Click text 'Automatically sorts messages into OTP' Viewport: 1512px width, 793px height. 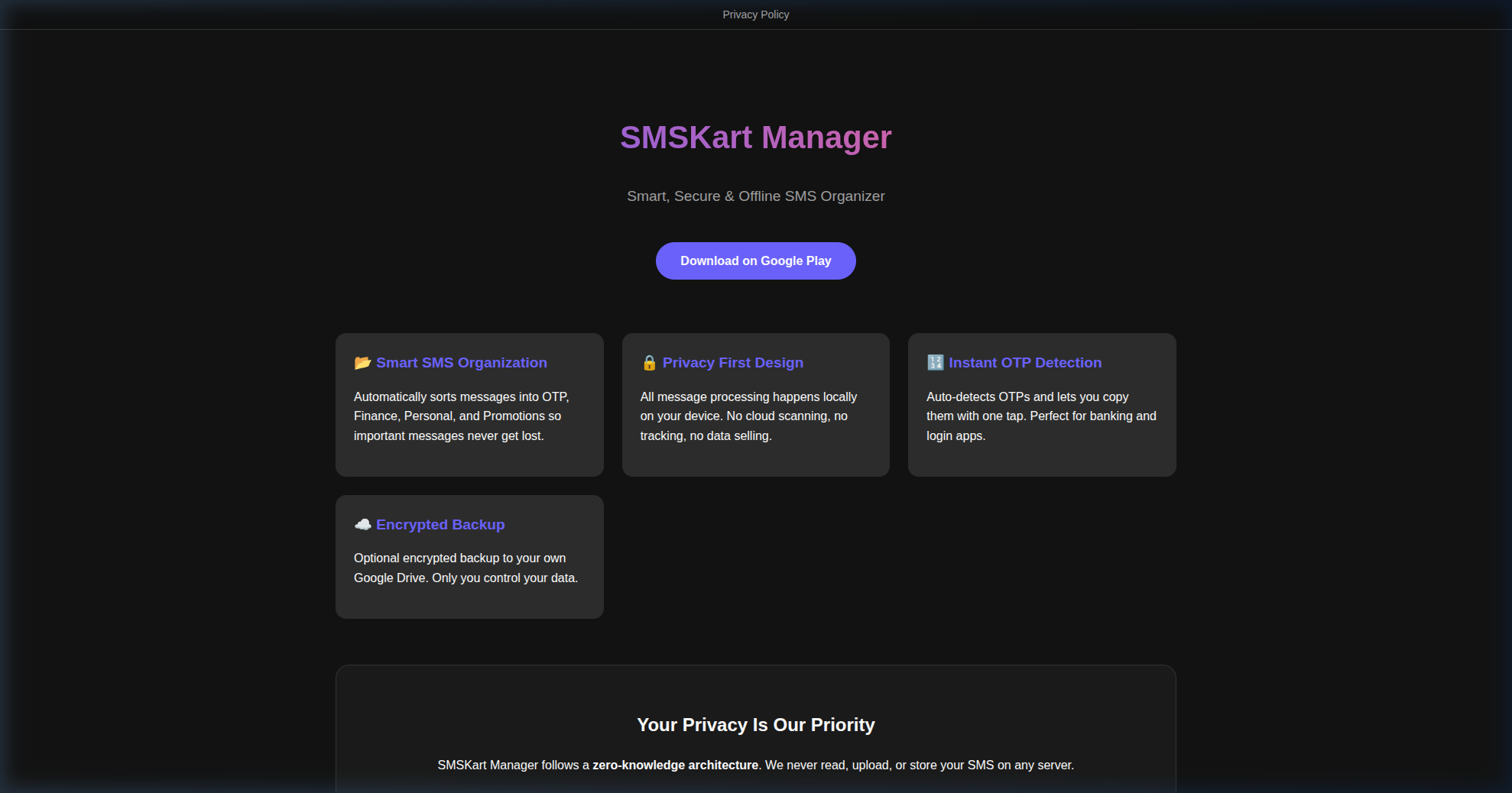[460, 397]
